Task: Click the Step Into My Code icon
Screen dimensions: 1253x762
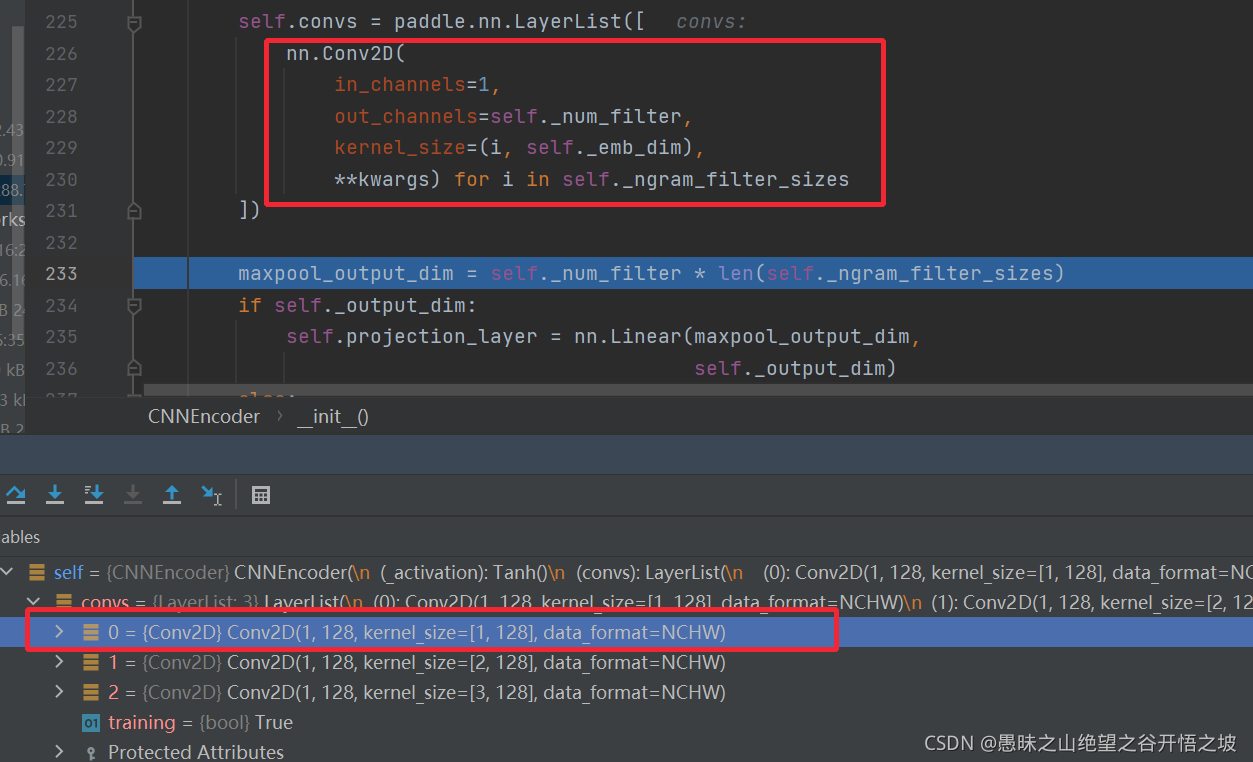Action: (x=94, y=494)
